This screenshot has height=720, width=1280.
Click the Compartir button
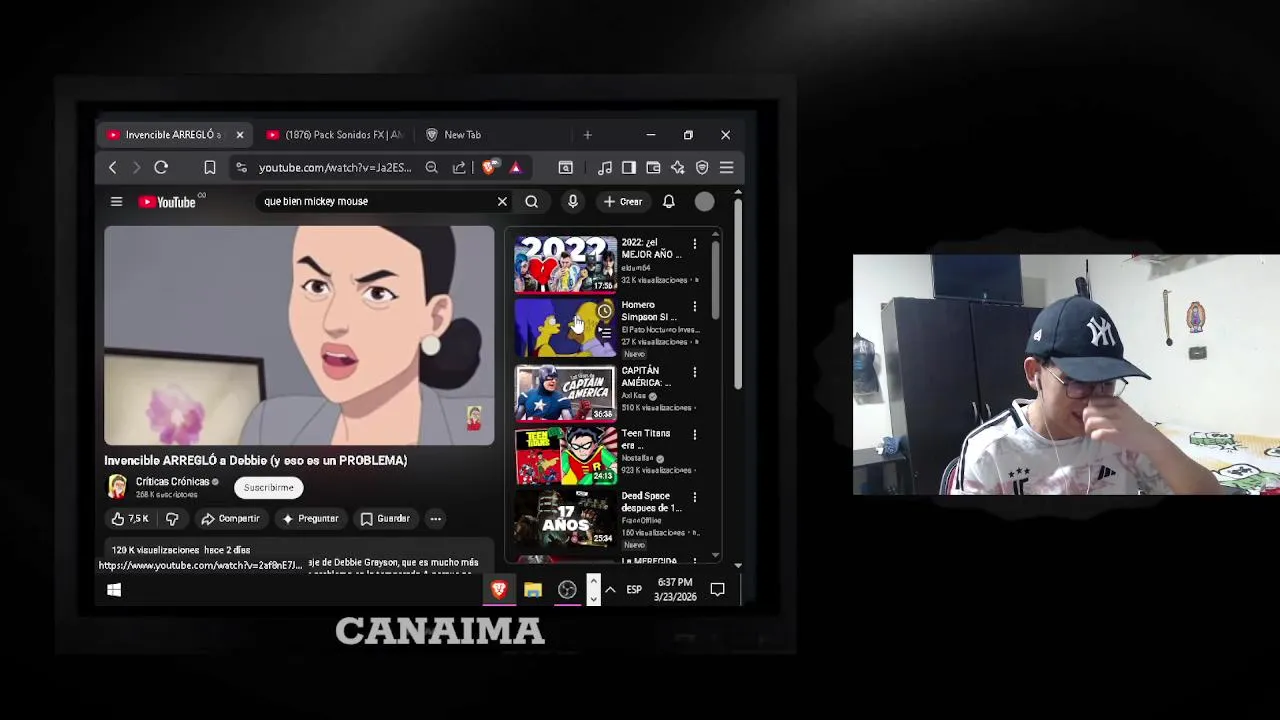(230, 519)
